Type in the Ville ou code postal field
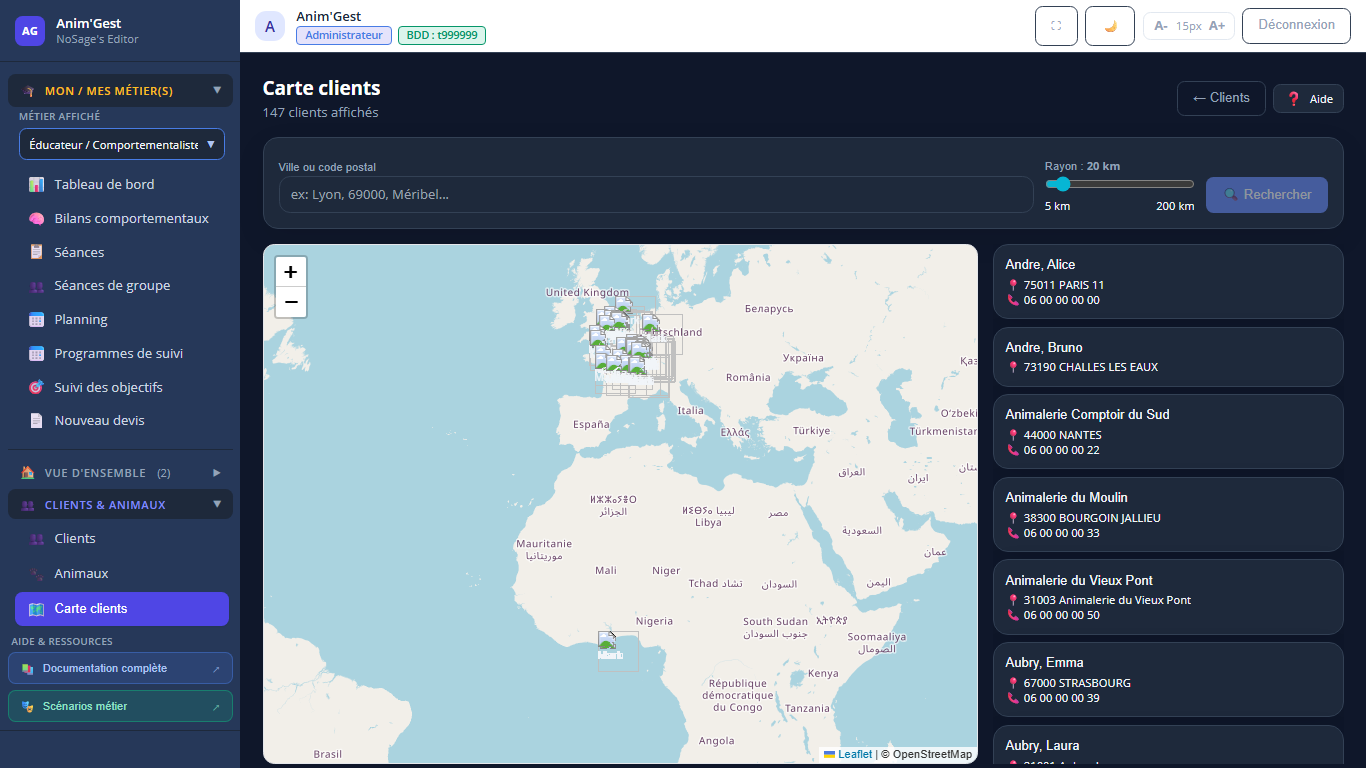The width and height of the screenshot is (1366, 768). tap(656, 195)
